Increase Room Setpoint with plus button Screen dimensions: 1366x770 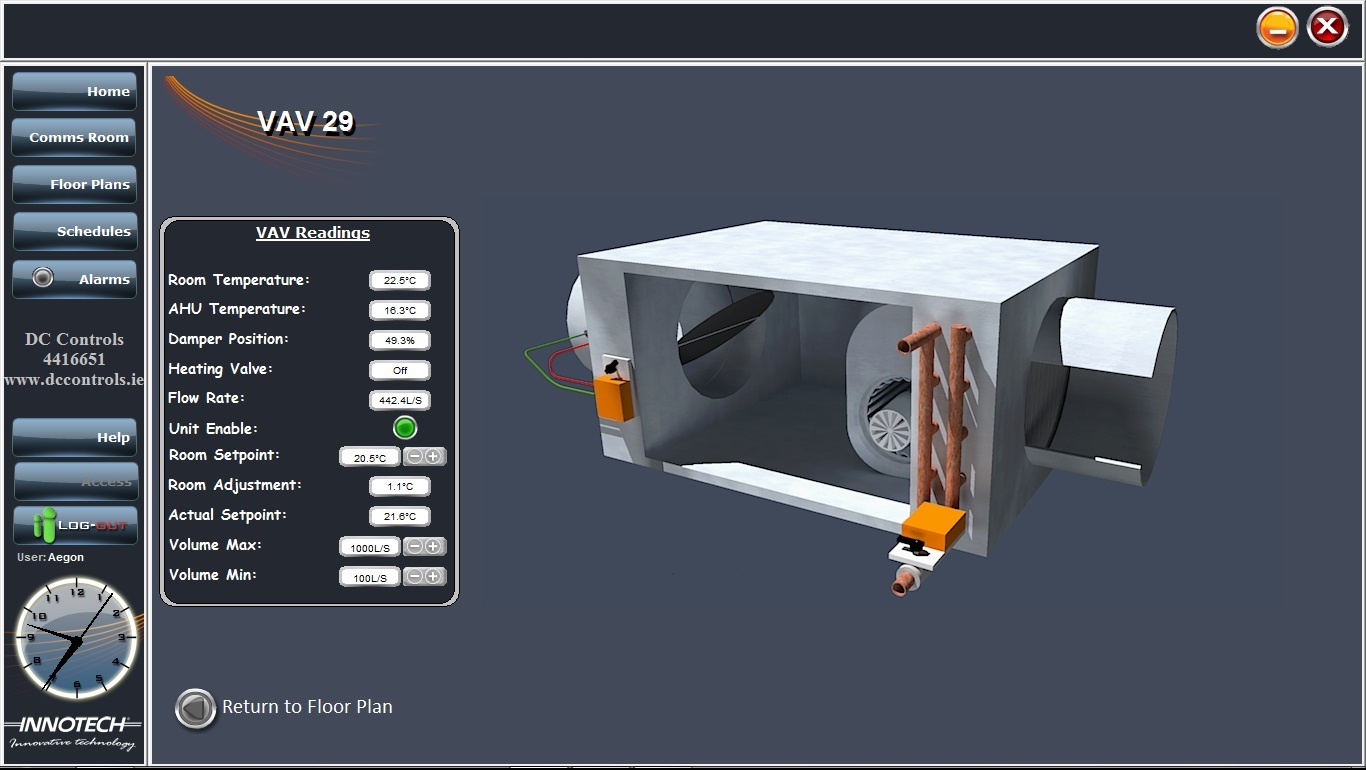point(433,457)
